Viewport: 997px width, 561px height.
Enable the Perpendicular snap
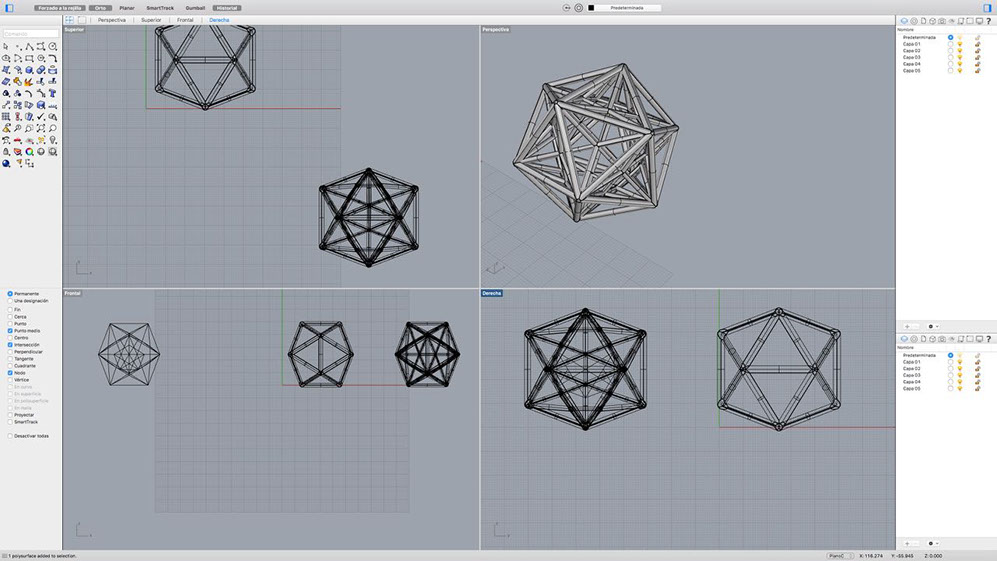point(10,352)
